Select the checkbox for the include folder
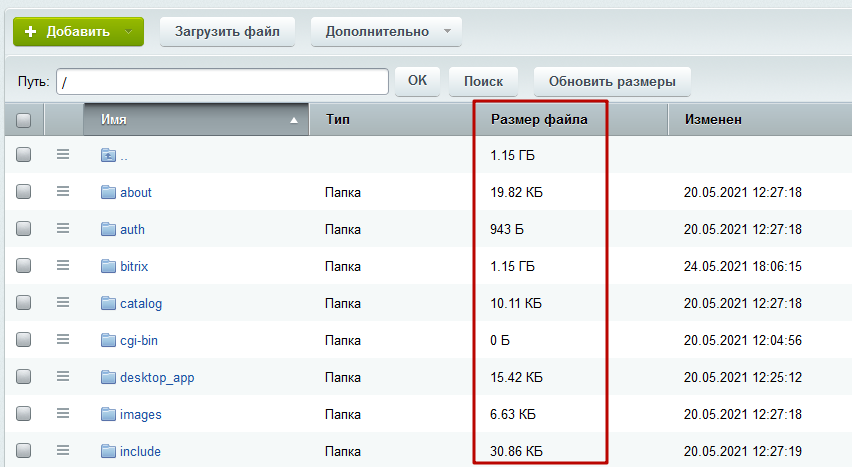The height and width of the screenshot is (467, 852). click(24, 451)
